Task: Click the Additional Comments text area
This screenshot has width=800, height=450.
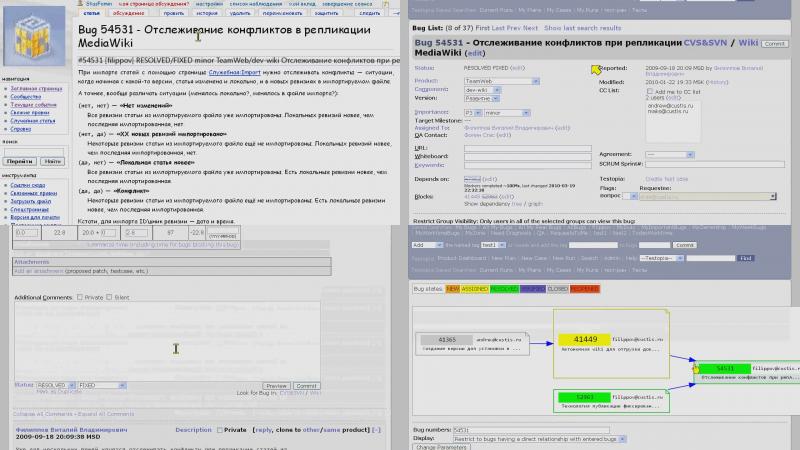Action: pos(167,341)
